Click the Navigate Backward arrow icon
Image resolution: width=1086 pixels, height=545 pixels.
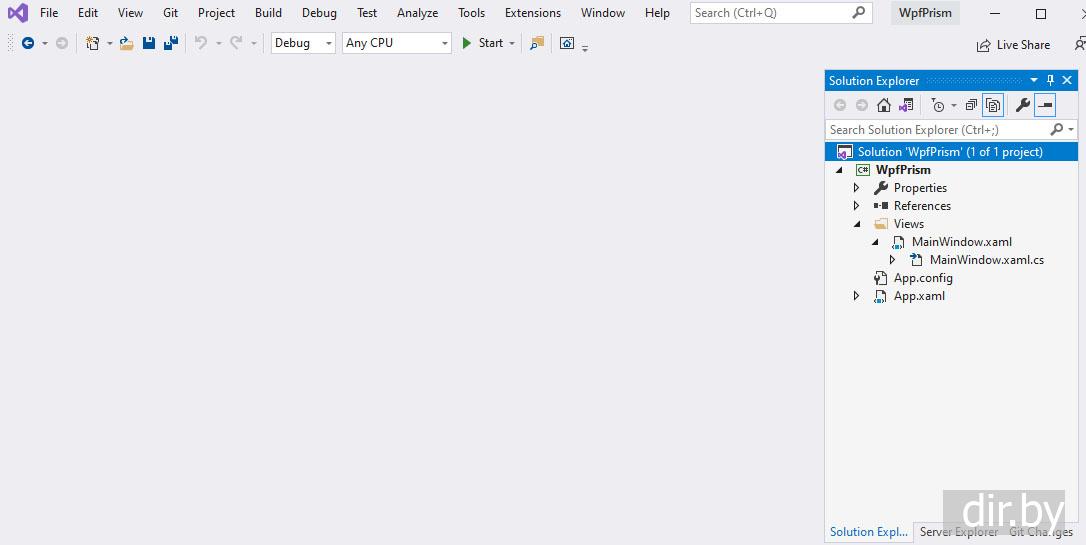coord(28,43)
